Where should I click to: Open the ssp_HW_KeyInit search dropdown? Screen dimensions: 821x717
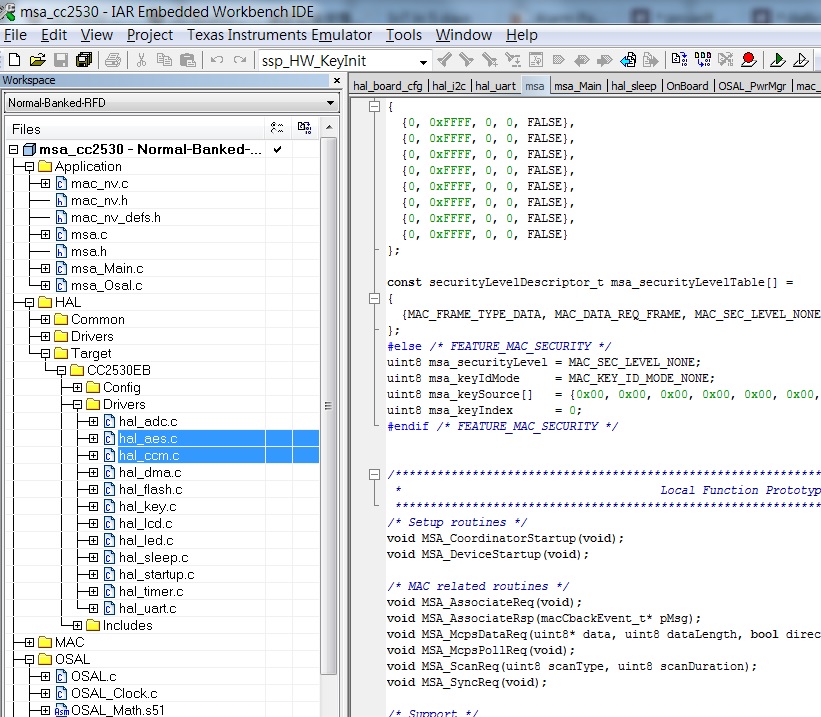pos(424,61)
